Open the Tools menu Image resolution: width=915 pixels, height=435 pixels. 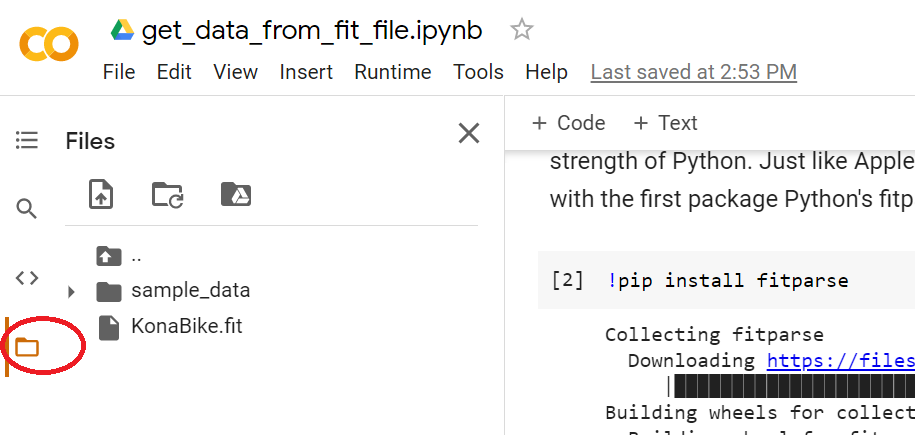click(479, 72)
